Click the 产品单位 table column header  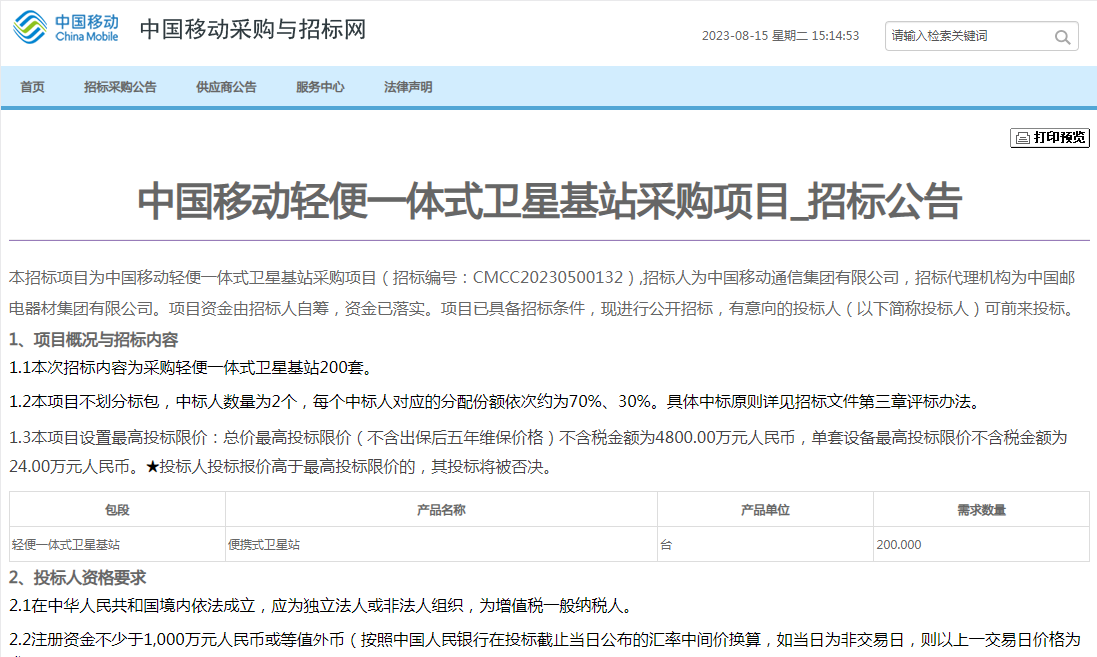point(765,510)
